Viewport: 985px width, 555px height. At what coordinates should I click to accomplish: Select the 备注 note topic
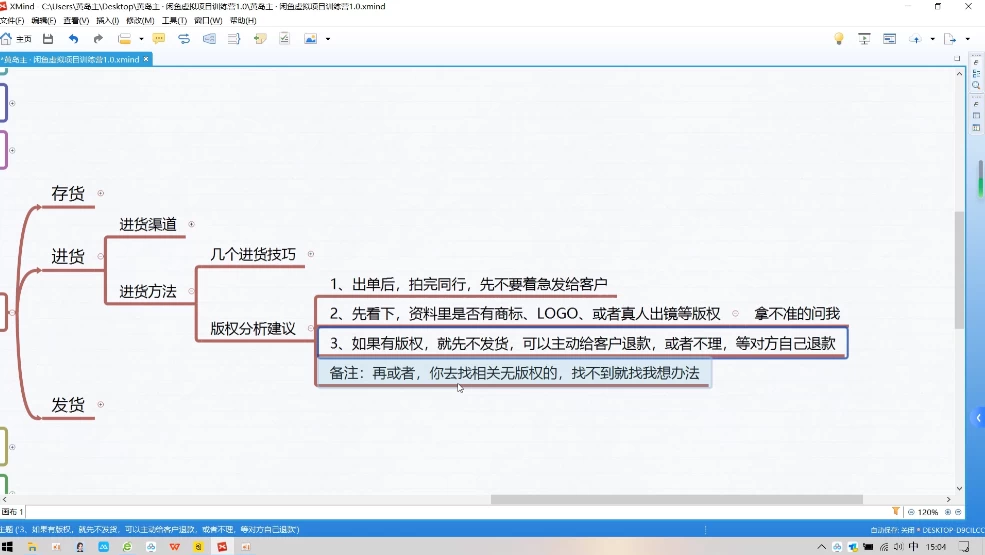(x=514, y=373)
